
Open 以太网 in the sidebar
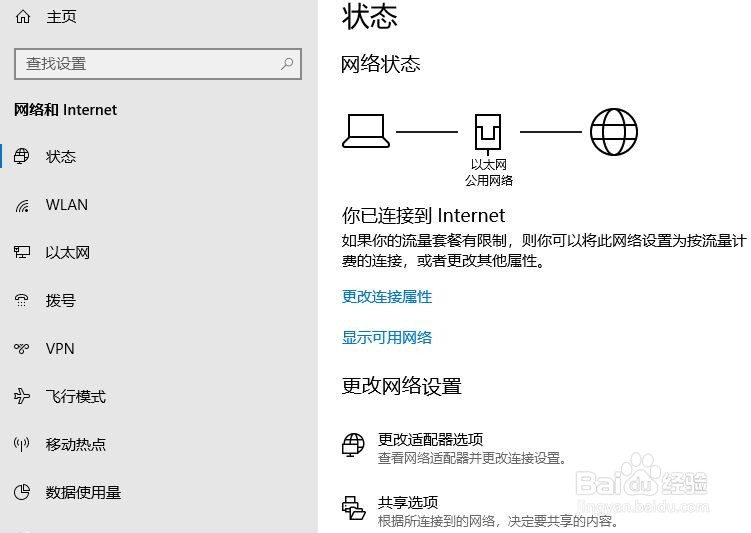68,252
